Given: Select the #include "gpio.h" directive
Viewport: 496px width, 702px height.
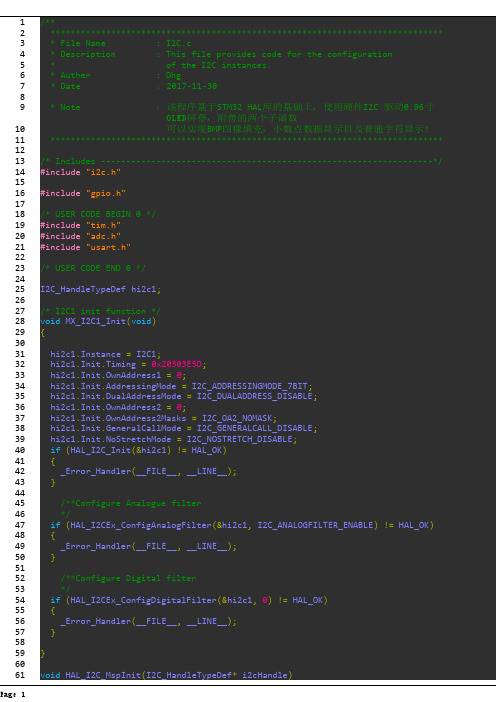Looking at the screenshot, I should [x=83, y=193].
